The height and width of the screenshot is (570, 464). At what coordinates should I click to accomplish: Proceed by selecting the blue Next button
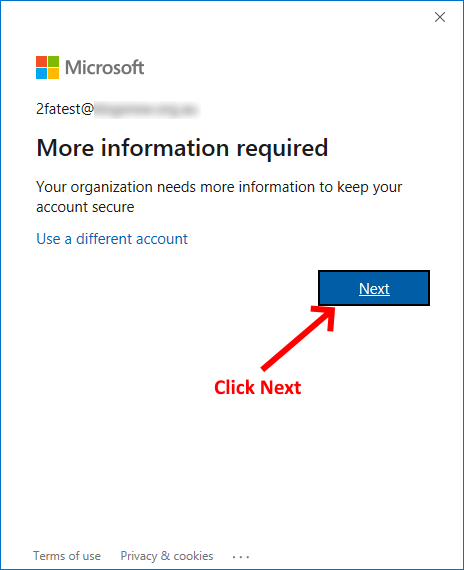tap(374, 288)
